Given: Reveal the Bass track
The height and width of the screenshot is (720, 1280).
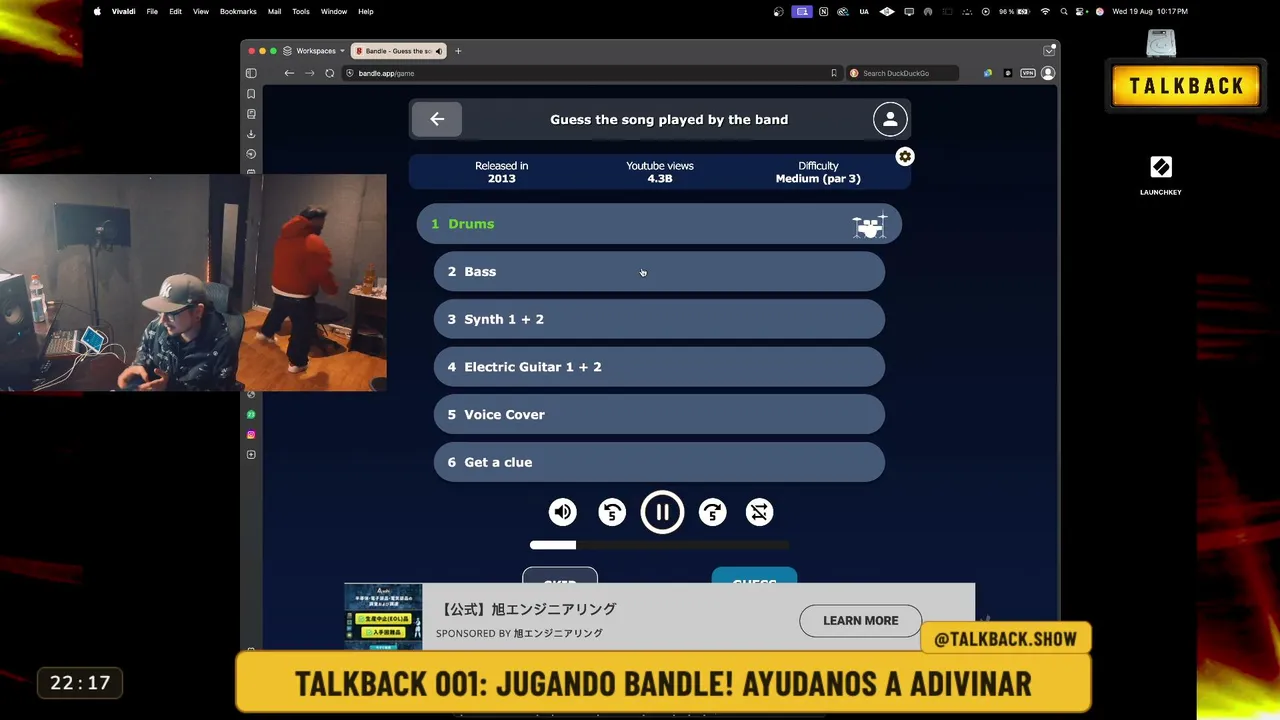Looking at the screenshot, I should coord(659,272).
